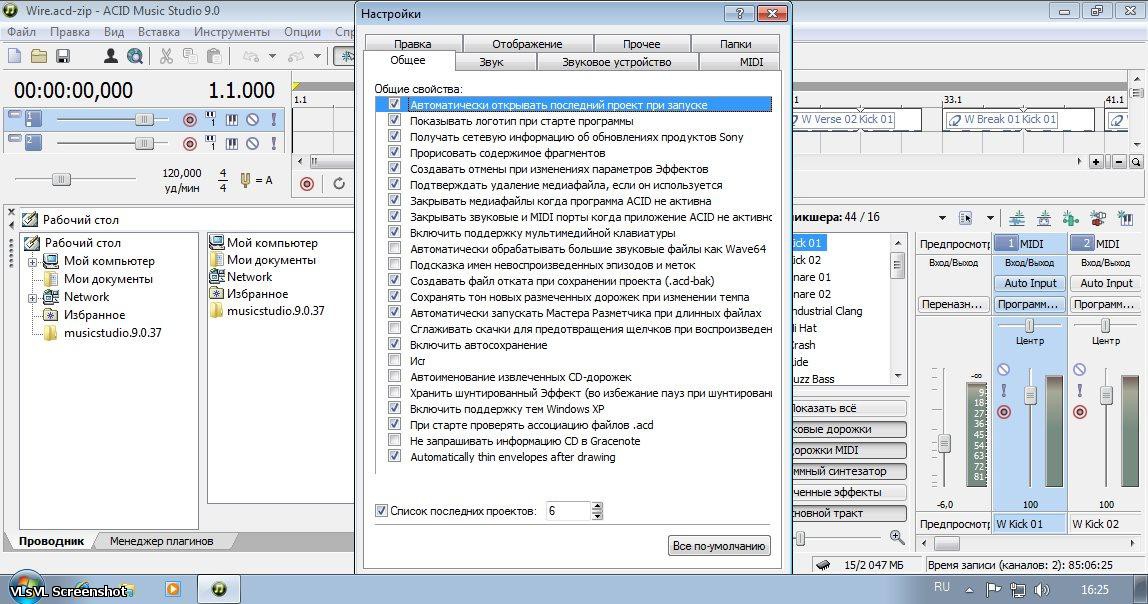This screenshot has height=604, width=1148.
Task: Mute track 2 with the circle-slash icon
Action: (253, 143)
